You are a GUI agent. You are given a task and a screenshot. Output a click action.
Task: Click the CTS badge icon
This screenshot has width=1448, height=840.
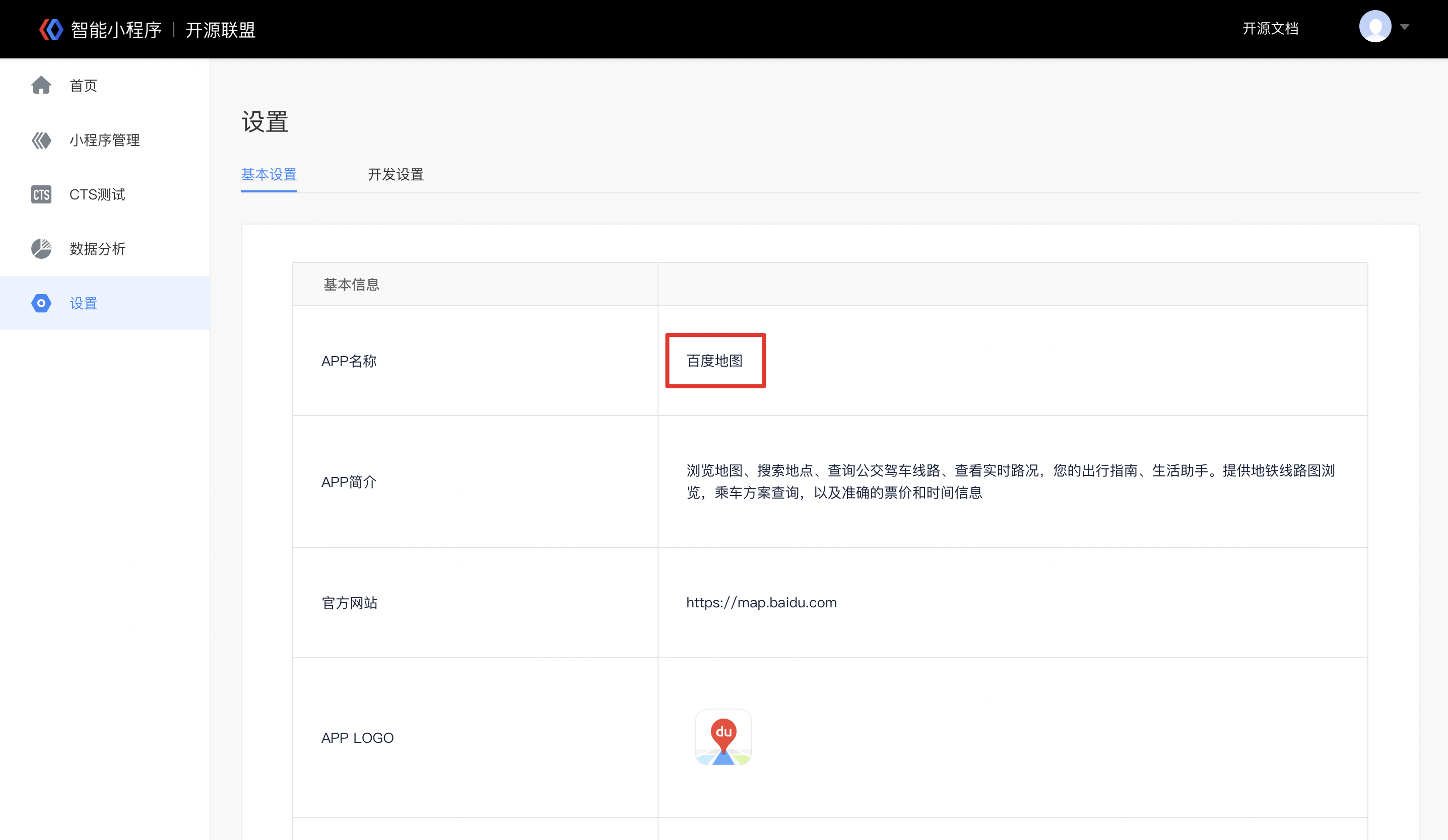pos(41,195)
